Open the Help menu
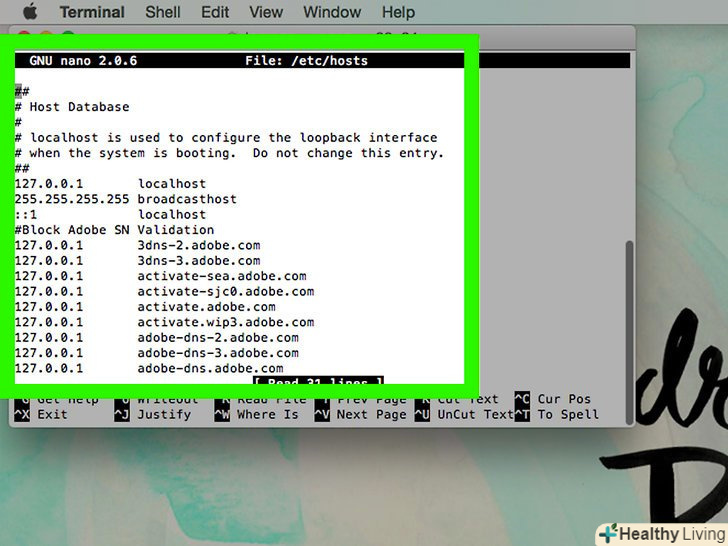 pyautogui.click(x=398, y=12)
